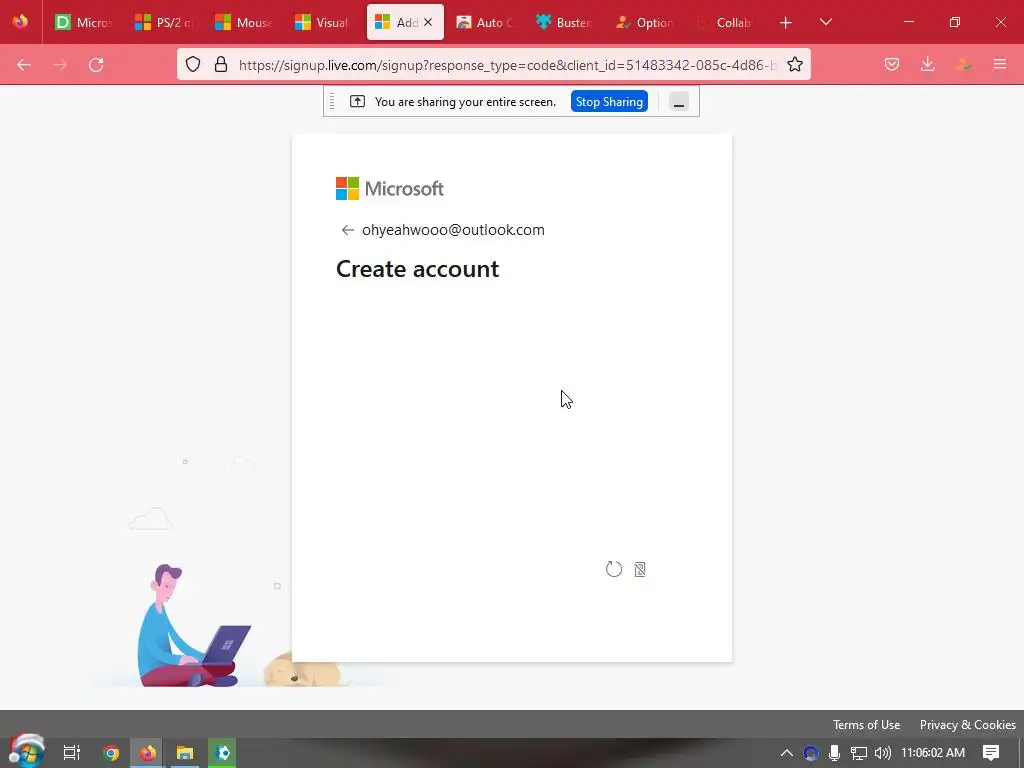The width and height of the screenshot is (1024, 768).
Task: Open Firefox downloads panel
Action: pos(927,64)
